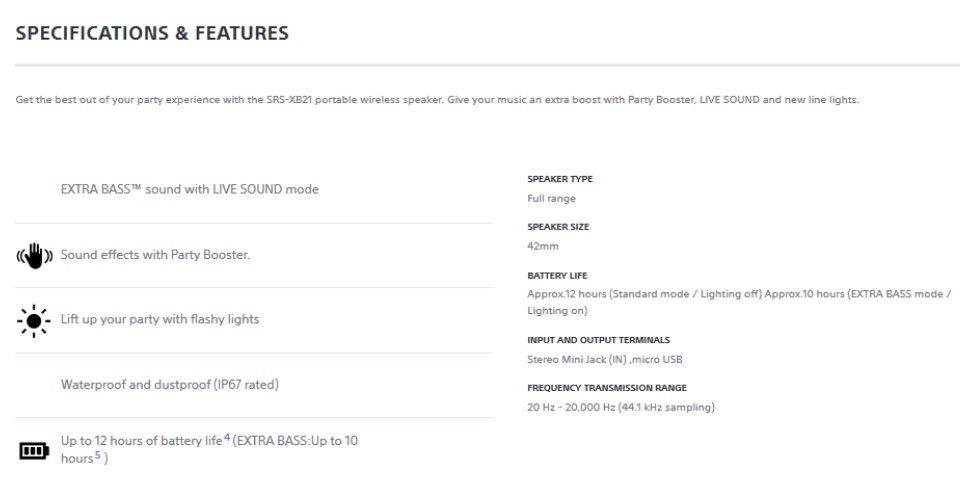The image size is (960, 499).
Task: Click the 42mm speaker size value
Action: click(543, 246)
